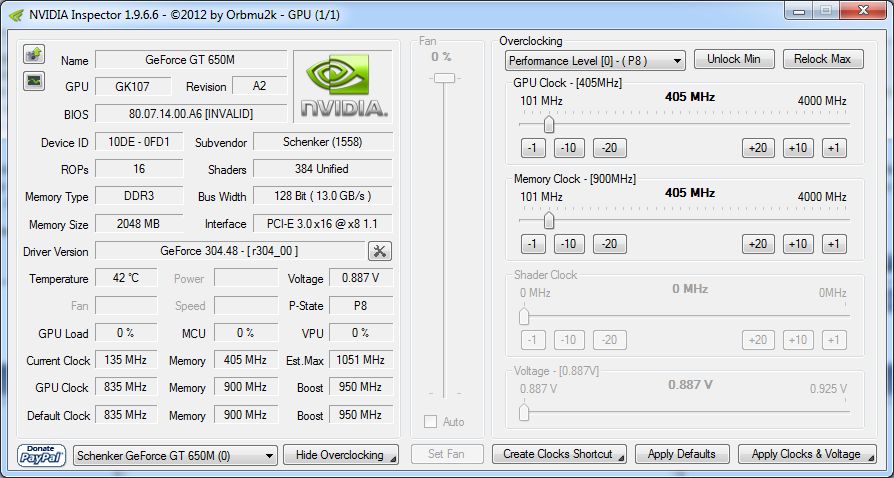Click the Current Clock value 135 MHz

(126, 360)
